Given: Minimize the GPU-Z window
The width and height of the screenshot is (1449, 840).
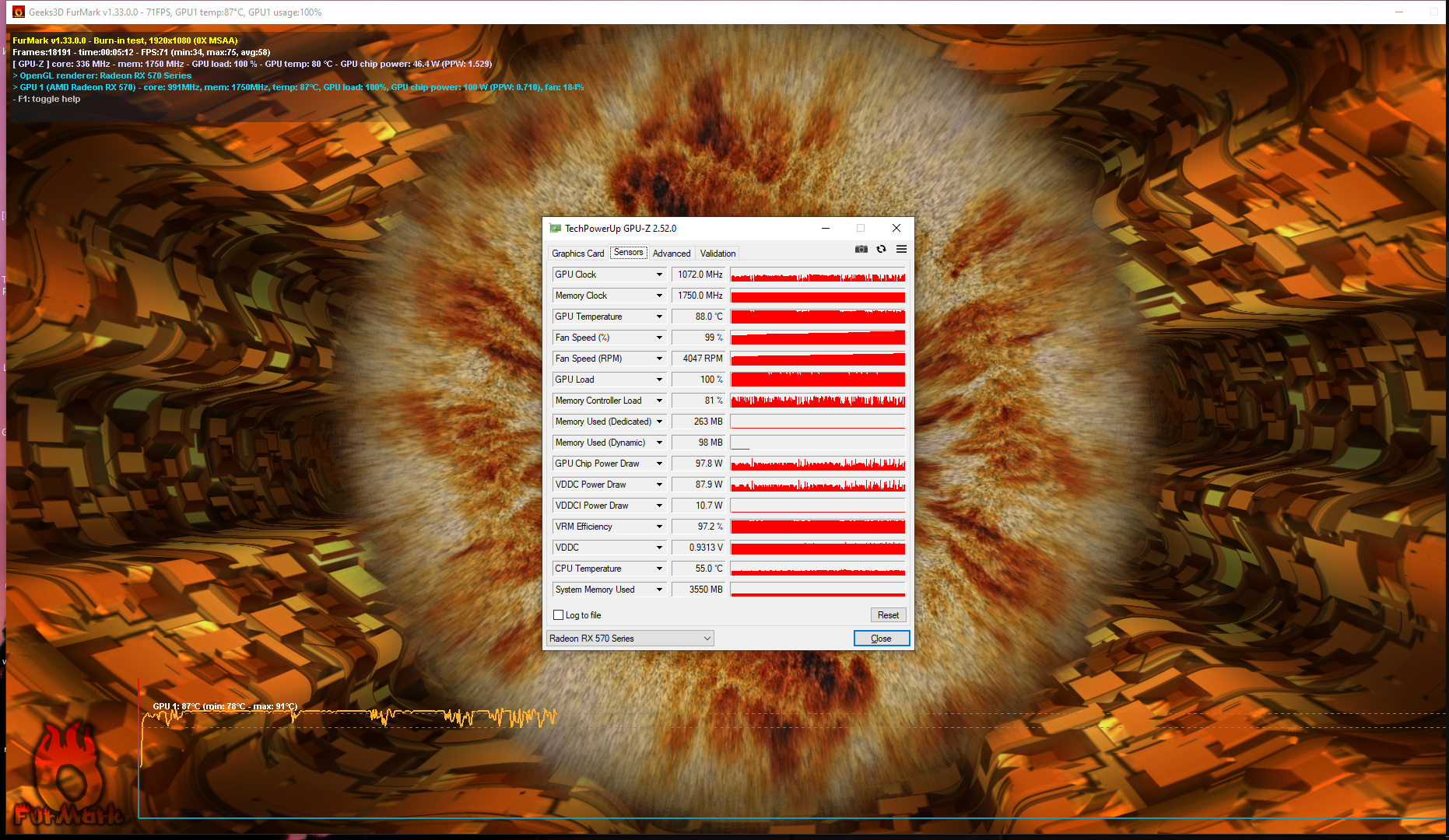Looking at the screenshot, I should click(x=825, y=228).
